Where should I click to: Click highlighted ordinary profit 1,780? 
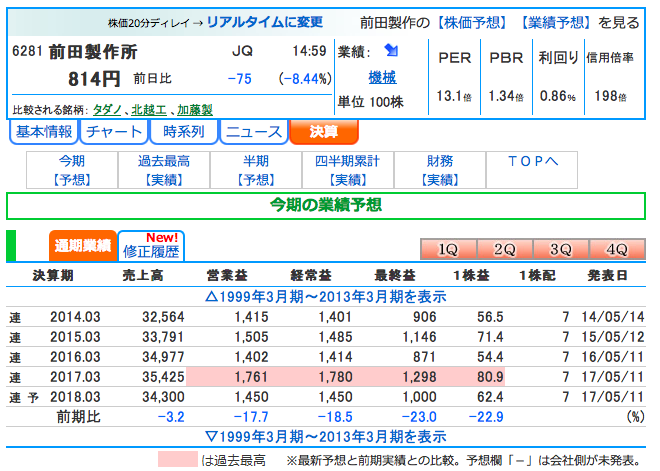(335, 377)
